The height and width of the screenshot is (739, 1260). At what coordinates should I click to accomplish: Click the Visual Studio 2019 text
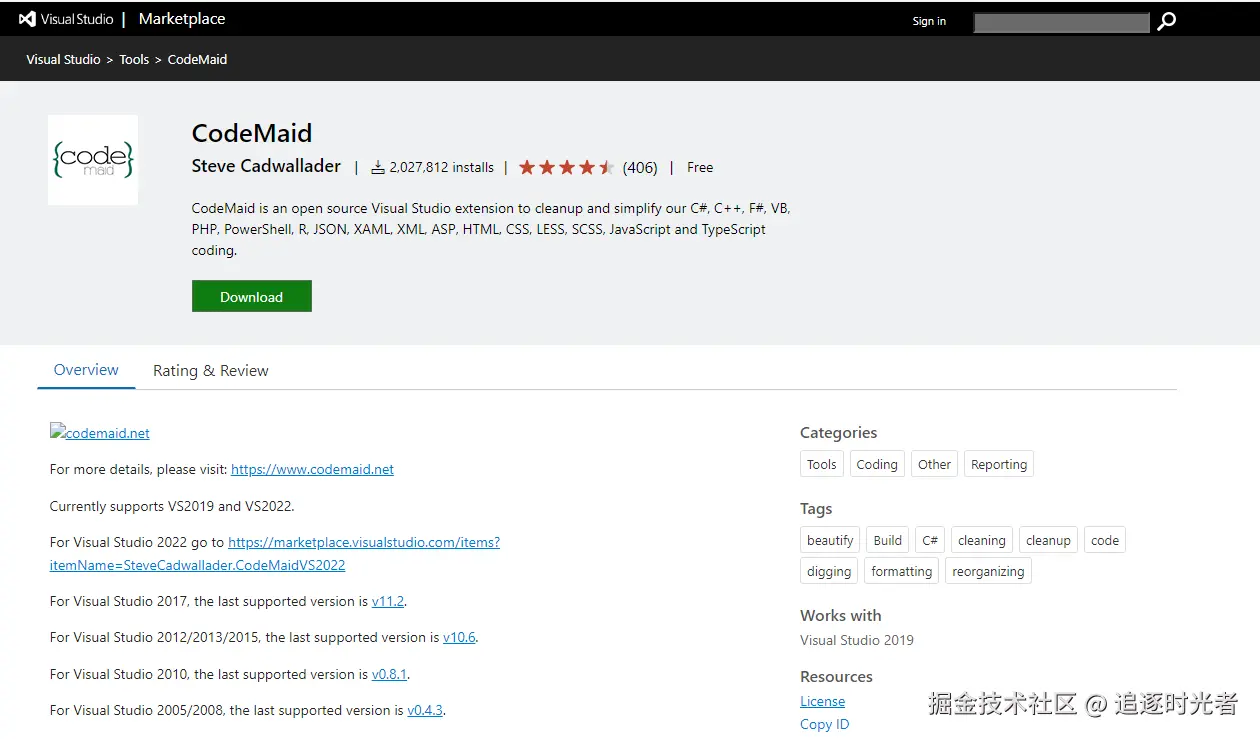tap(857, 640)
